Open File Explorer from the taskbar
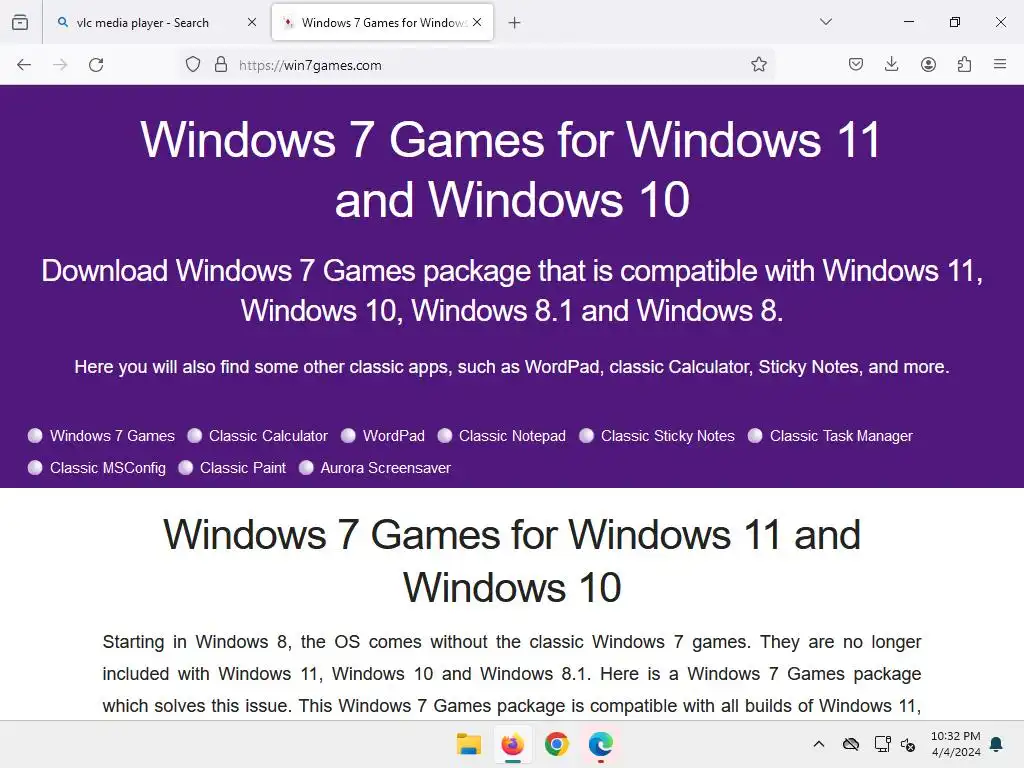The image size is (1024, 768). pos(468,744)
